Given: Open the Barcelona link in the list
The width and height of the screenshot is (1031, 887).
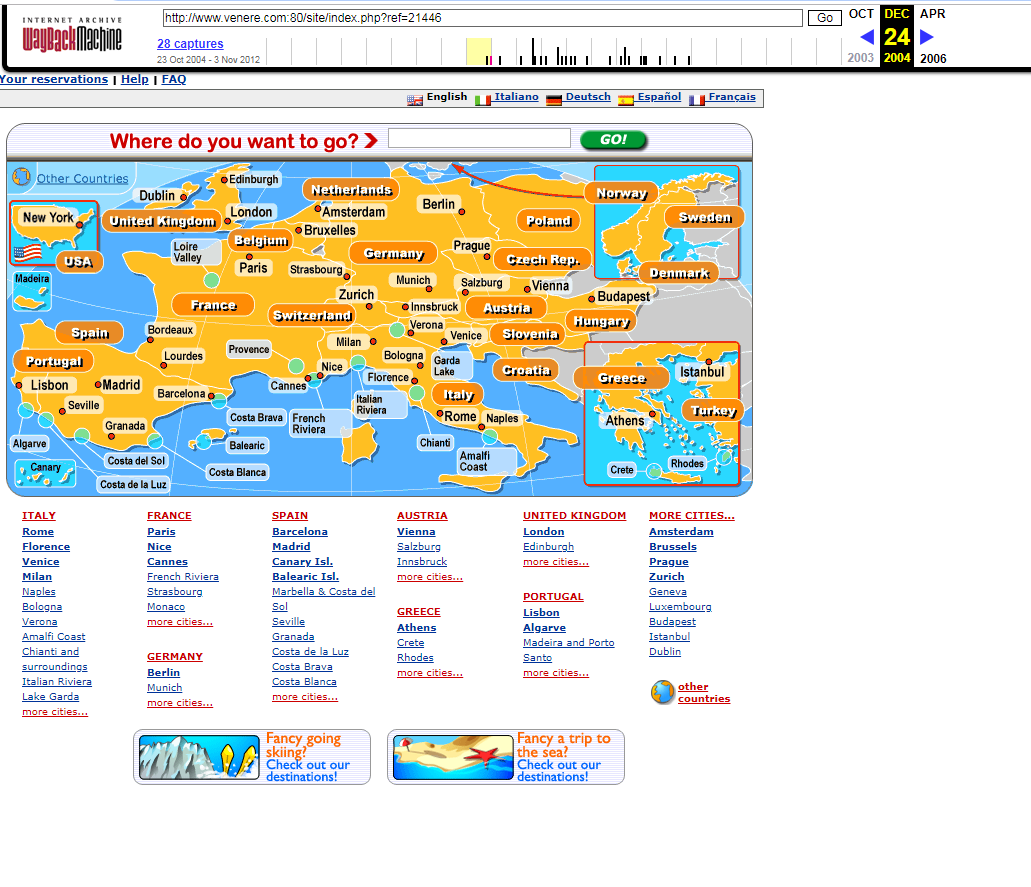Looking at the screenshot, I should coord(300,531).
